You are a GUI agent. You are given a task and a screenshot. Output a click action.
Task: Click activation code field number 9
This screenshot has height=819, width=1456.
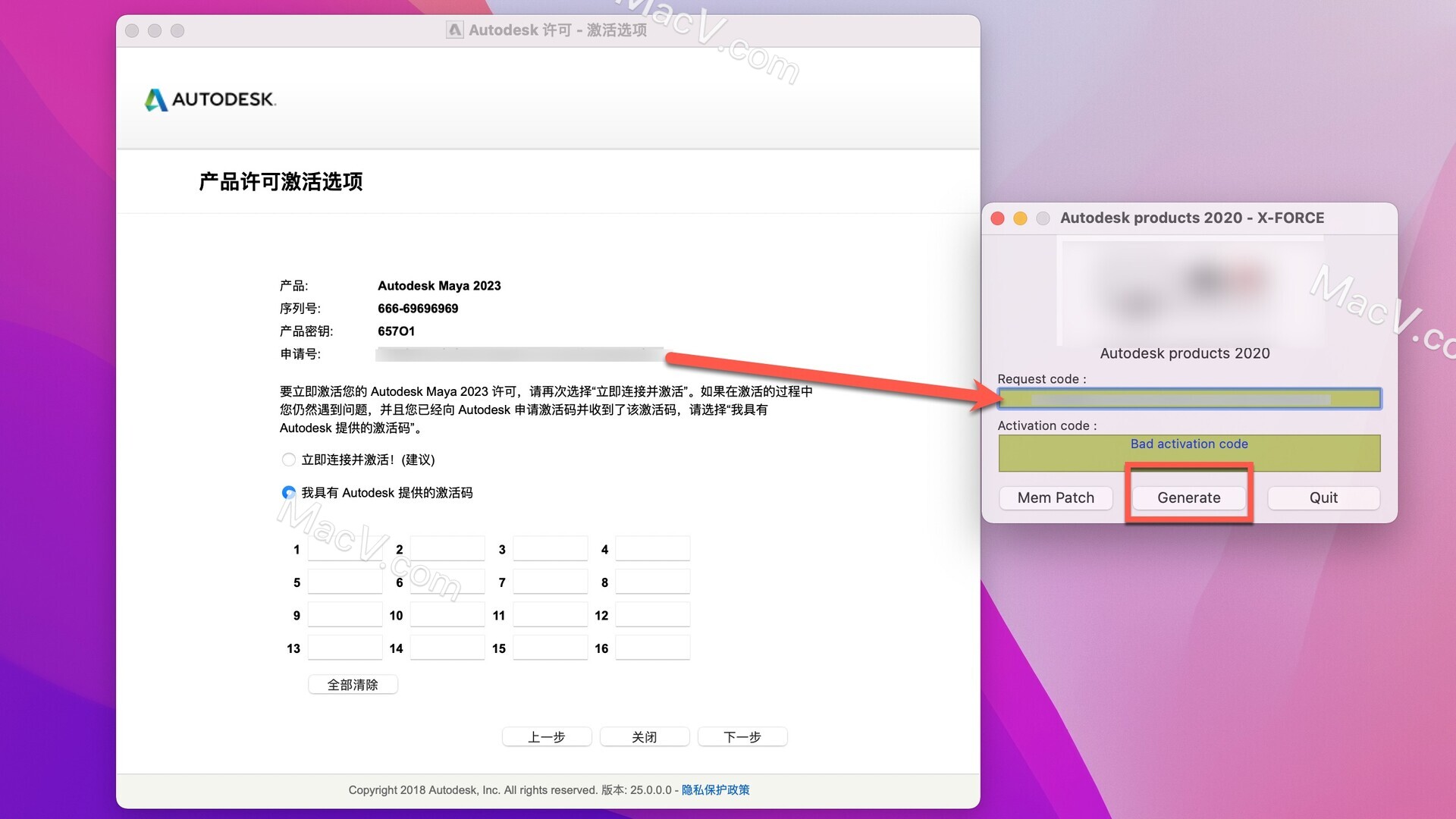(x=345, y=615)
